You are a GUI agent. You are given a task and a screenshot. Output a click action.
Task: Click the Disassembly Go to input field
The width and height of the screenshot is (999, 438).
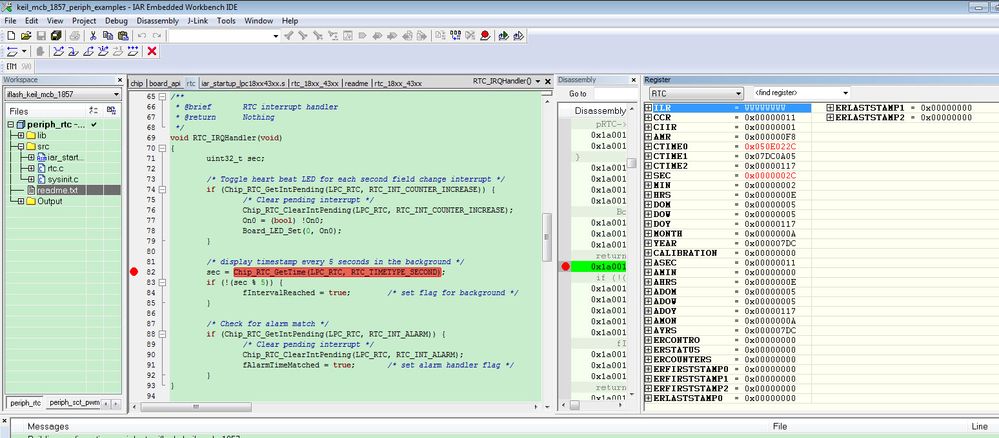coord(614,94)
